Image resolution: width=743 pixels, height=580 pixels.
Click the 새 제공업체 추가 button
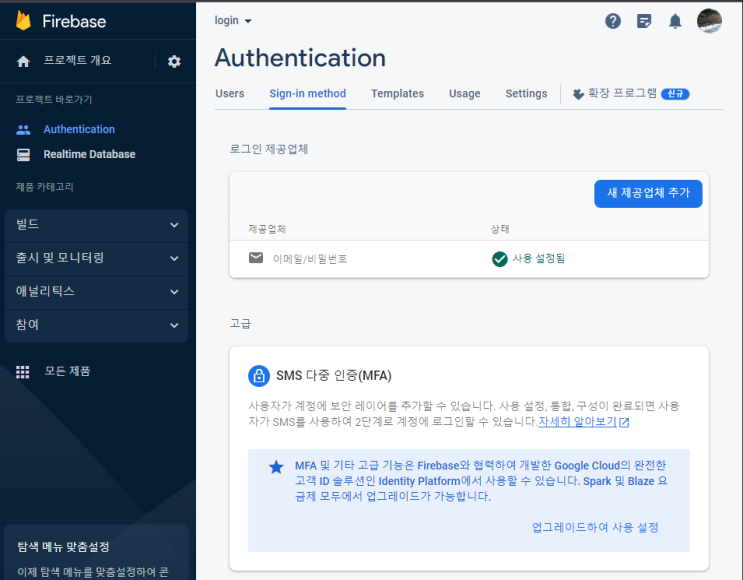pyautogui.click(x=648, y=193)
